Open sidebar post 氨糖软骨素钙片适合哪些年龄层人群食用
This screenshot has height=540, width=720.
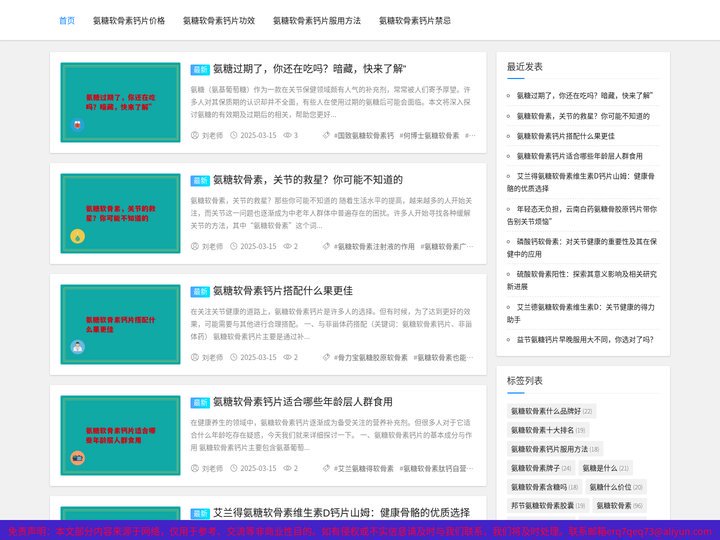(579, 156)
